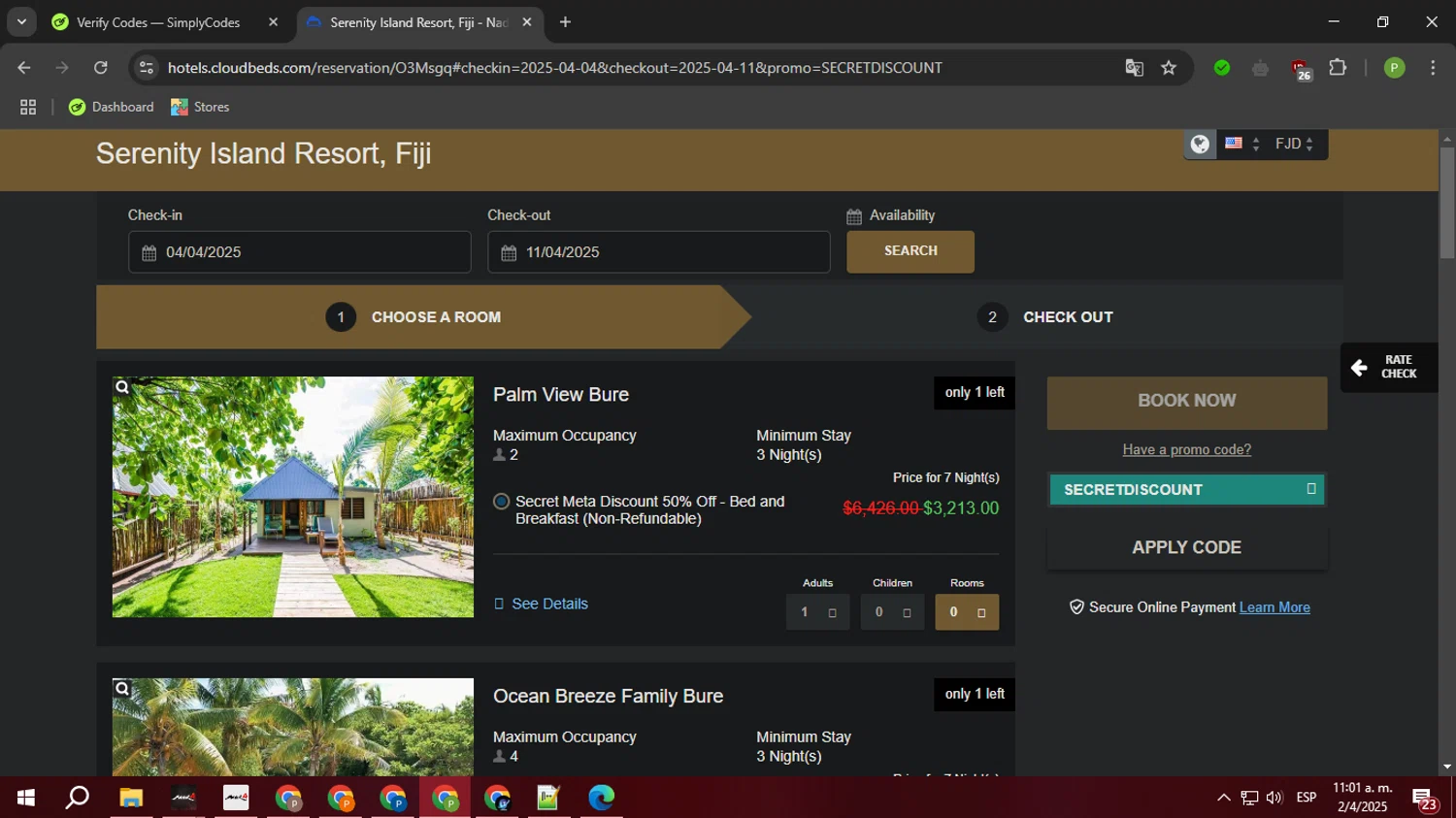Bookmark this page with the star icon
Viewport: 1456px width, 818px height.
1169,68
